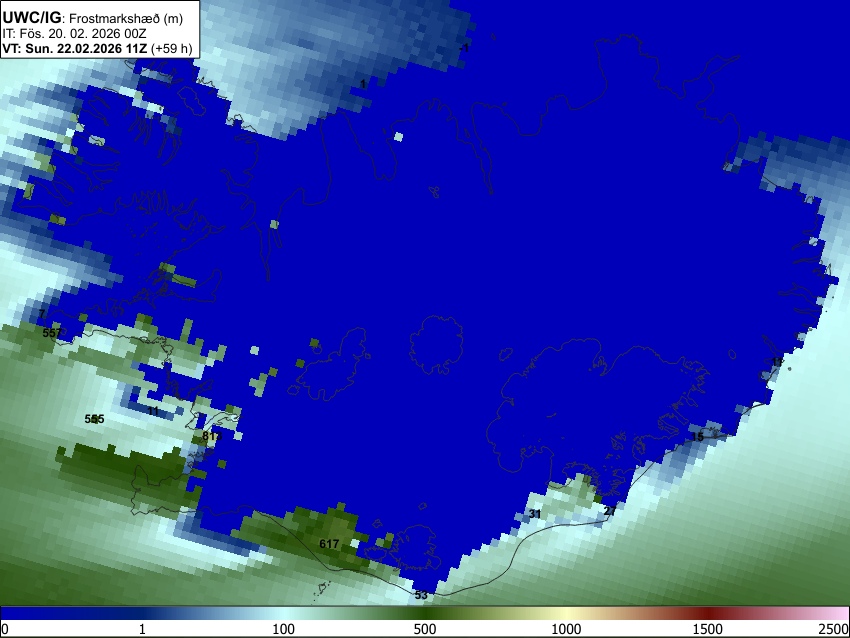The height and width of the screenshot is (638, 850).
Task: Click the '53' value on the south coast
Action: tap(421, 595)
